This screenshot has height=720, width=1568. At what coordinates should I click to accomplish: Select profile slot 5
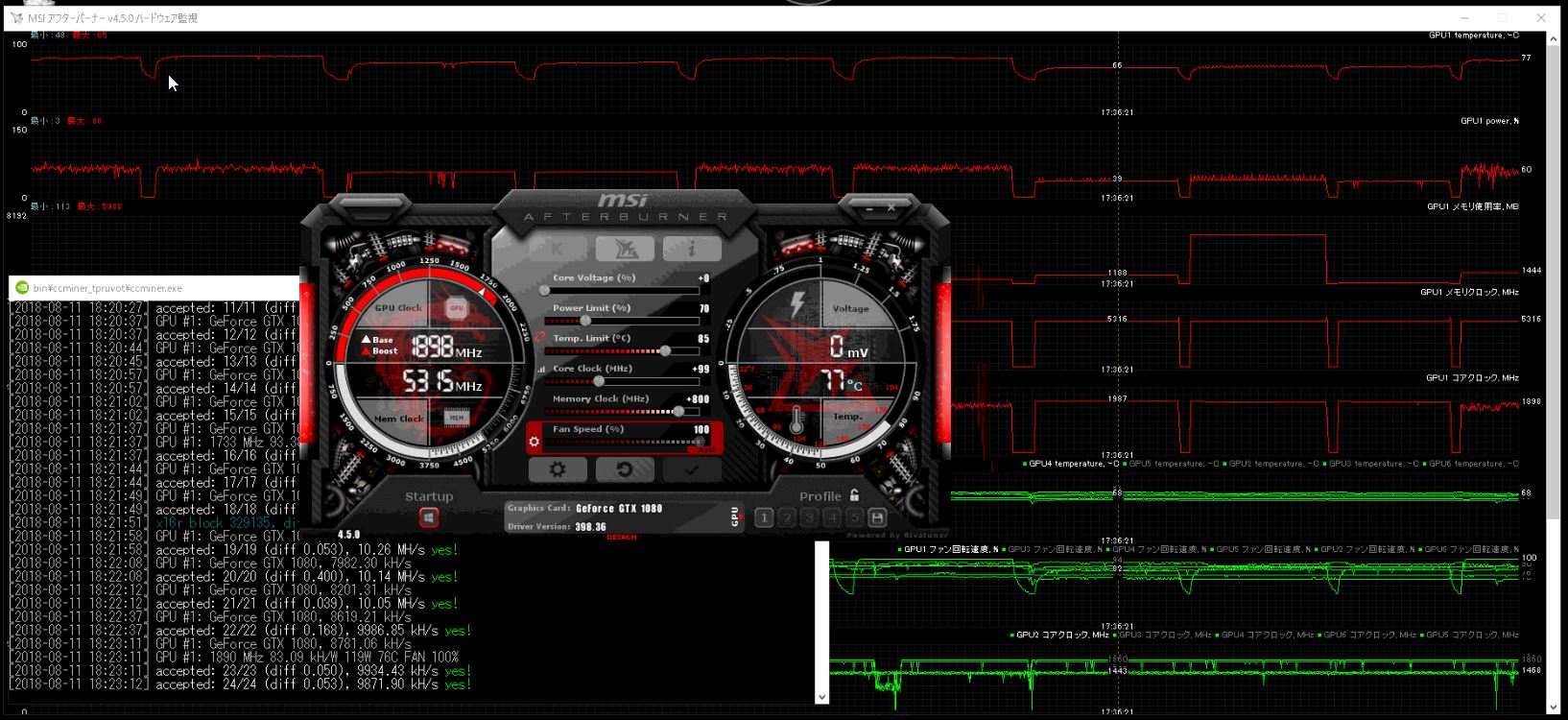click(854, 517)
